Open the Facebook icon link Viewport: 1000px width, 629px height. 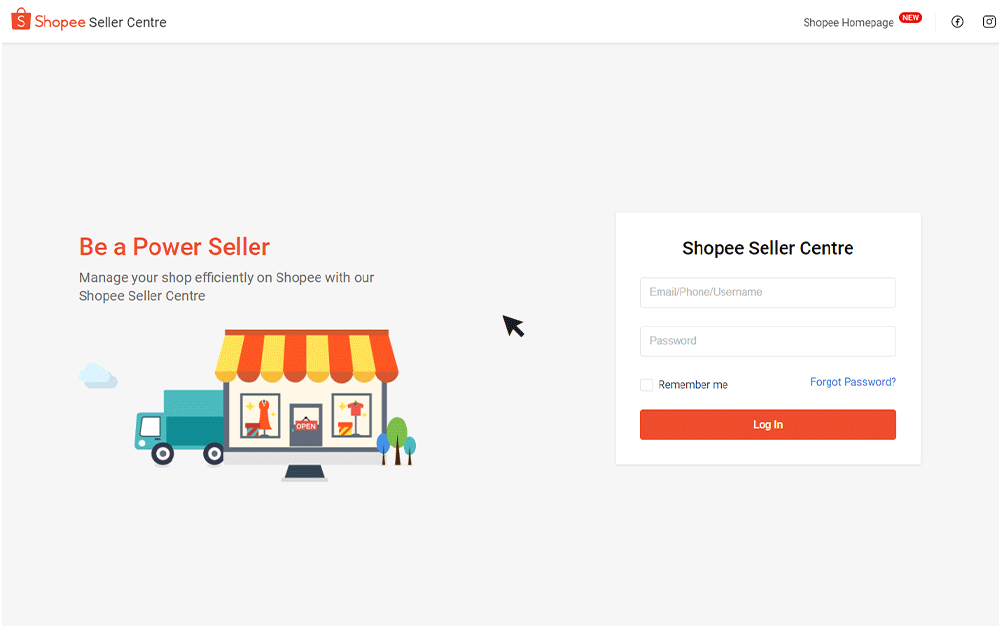point(957,22)
